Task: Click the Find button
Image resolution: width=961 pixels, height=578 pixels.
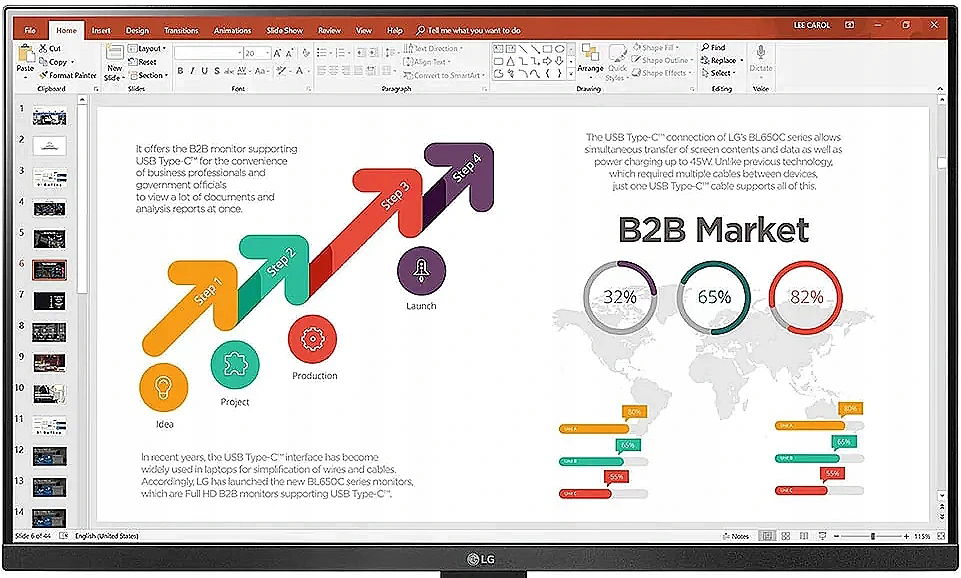Action: pos(714,47)
